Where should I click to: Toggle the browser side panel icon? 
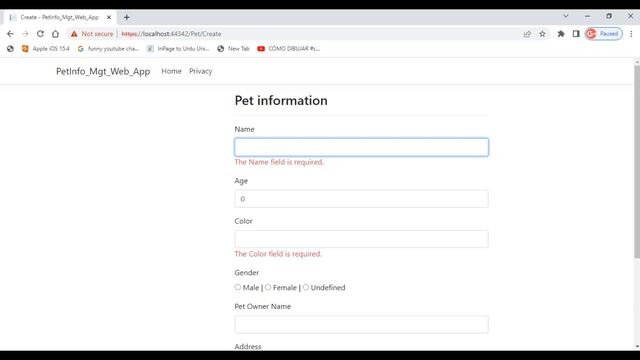(576, 34)
